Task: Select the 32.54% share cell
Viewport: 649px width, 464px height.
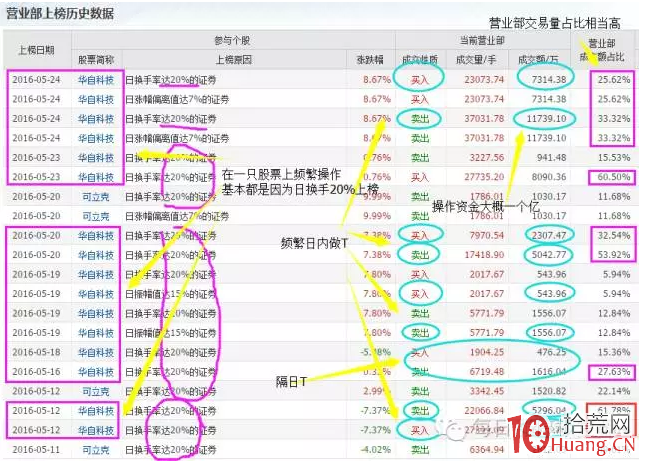Action: (x=613, y=236)
